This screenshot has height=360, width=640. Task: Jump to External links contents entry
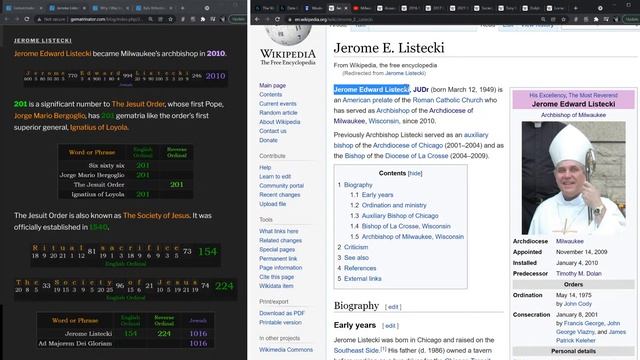point(362,279)
